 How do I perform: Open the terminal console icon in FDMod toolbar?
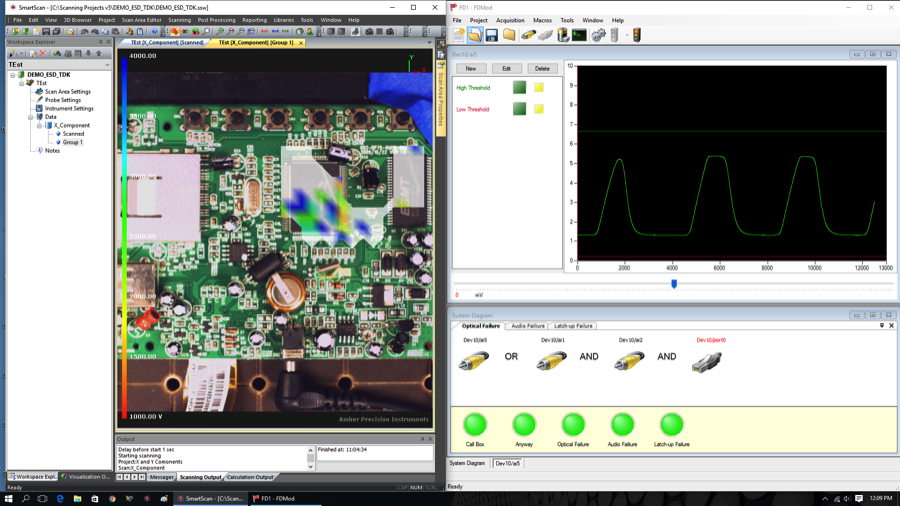580,36
